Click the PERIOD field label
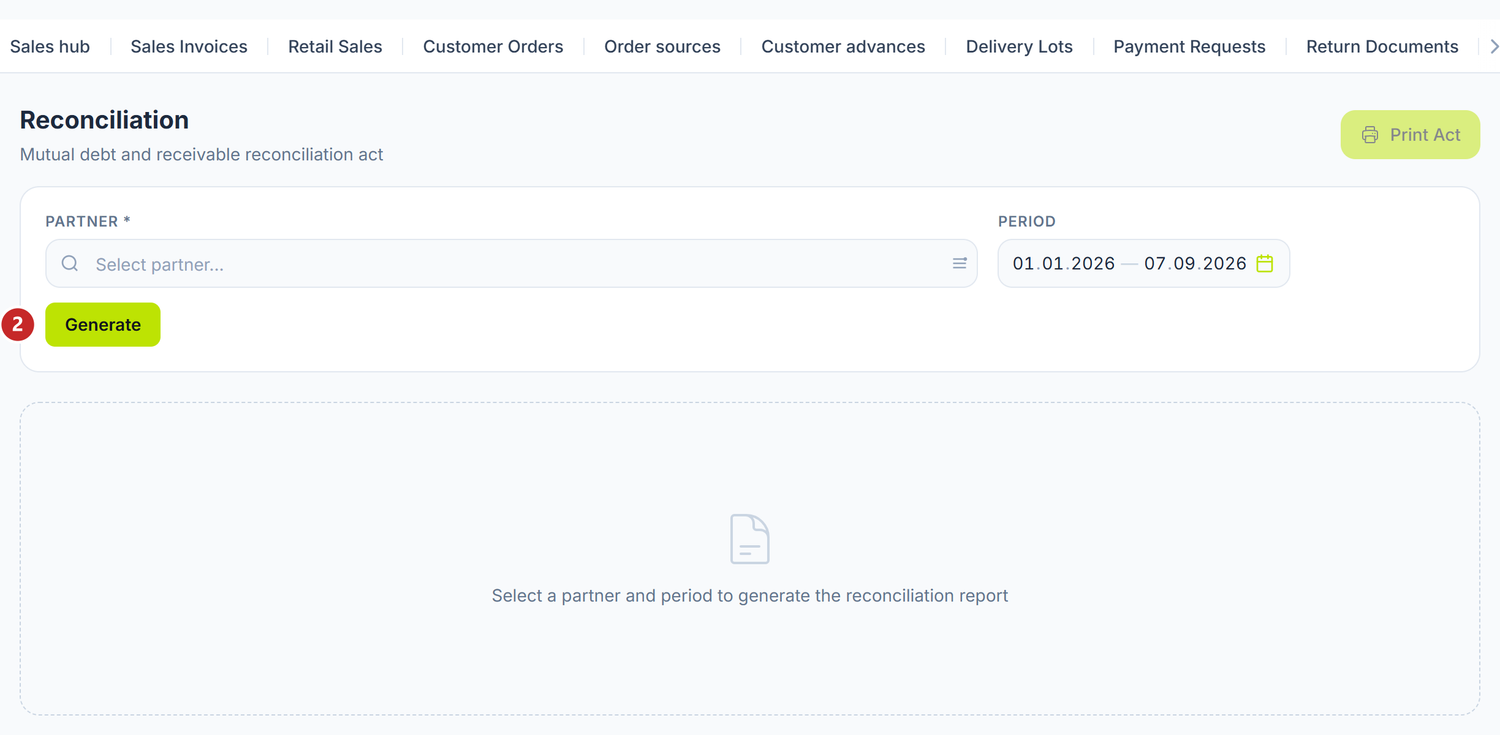Viewport: 1500px width, 735px height. [1027, 222]
